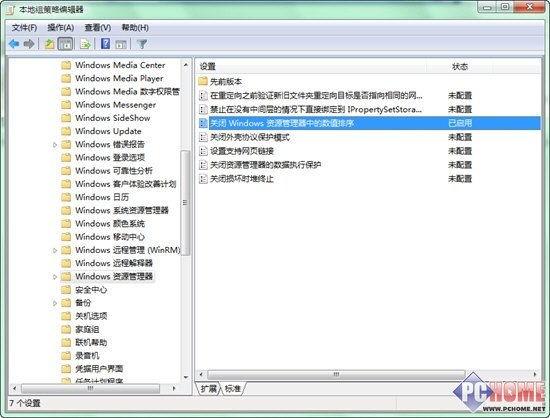The image size is (550, 418).
Task: Select Windows 远程解释器 in the tree
Action: tap(114, 263)
